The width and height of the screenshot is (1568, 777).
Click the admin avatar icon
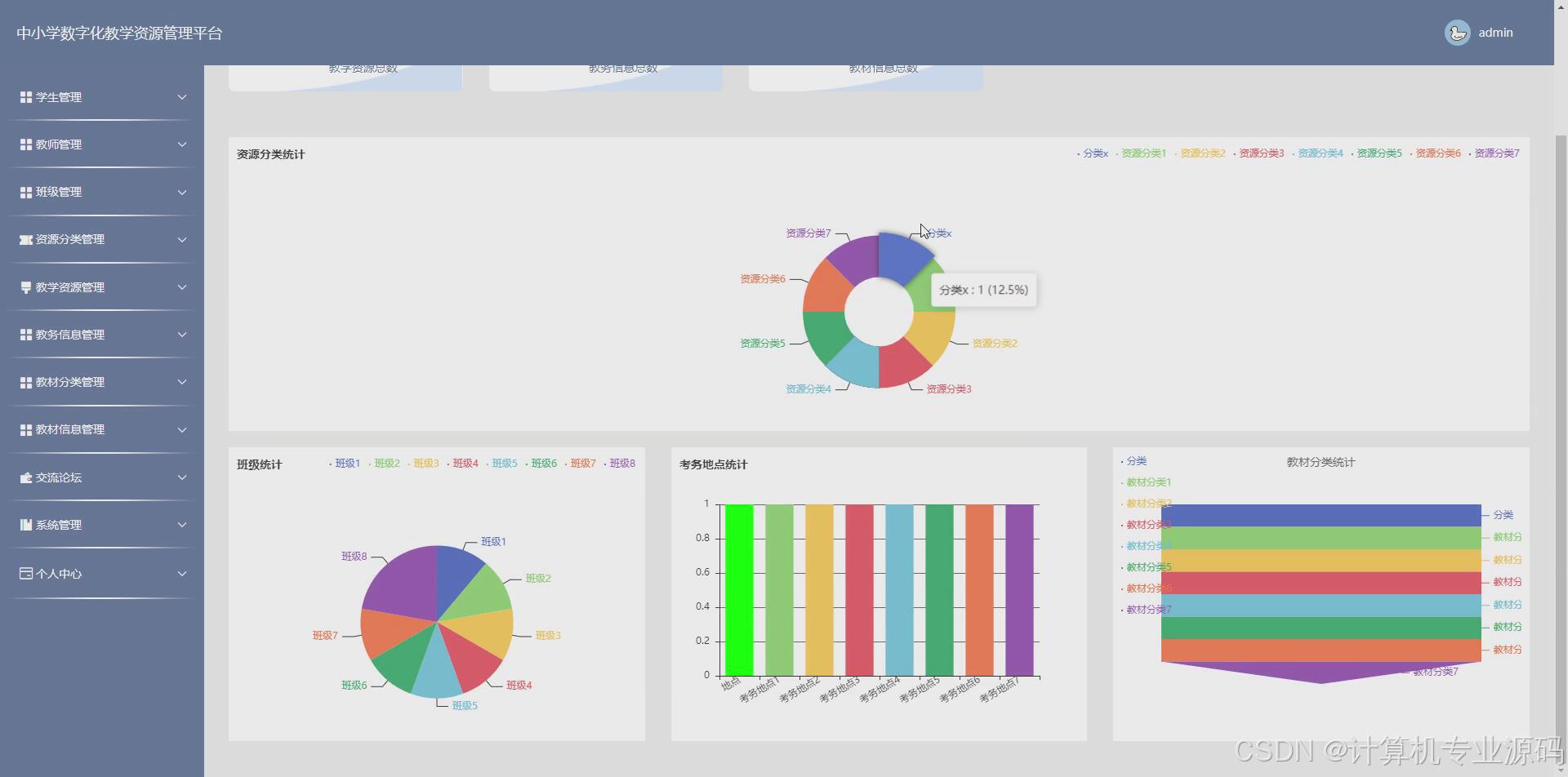pyautogui.click(x=1457, y=33)
